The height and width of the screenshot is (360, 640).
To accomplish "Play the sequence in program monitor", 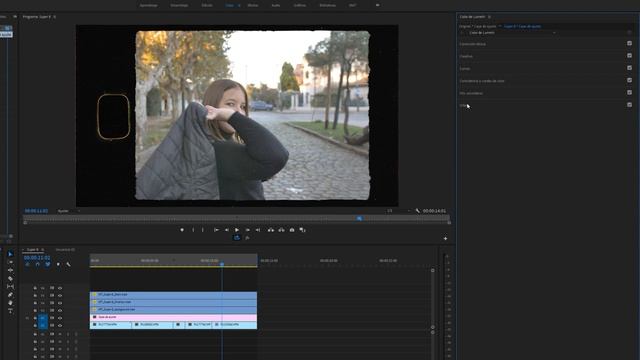I will (237, 230).
